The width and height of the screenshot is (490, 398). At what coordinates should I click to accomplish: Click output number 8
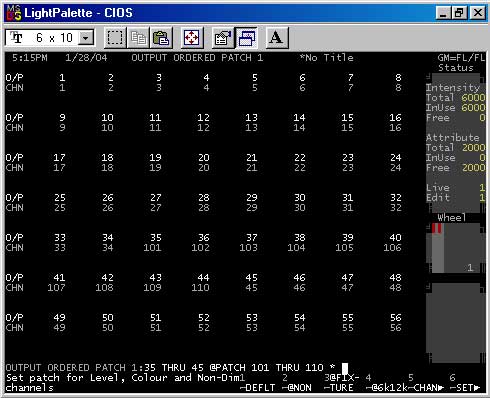point(398,78)
